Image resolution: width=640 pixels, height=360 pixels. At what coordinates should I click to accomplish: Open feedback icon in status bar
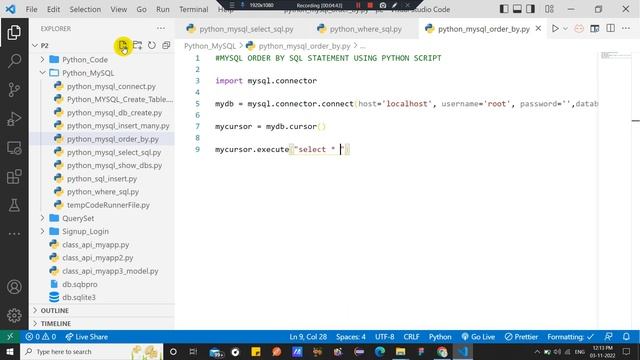point(608,337)
